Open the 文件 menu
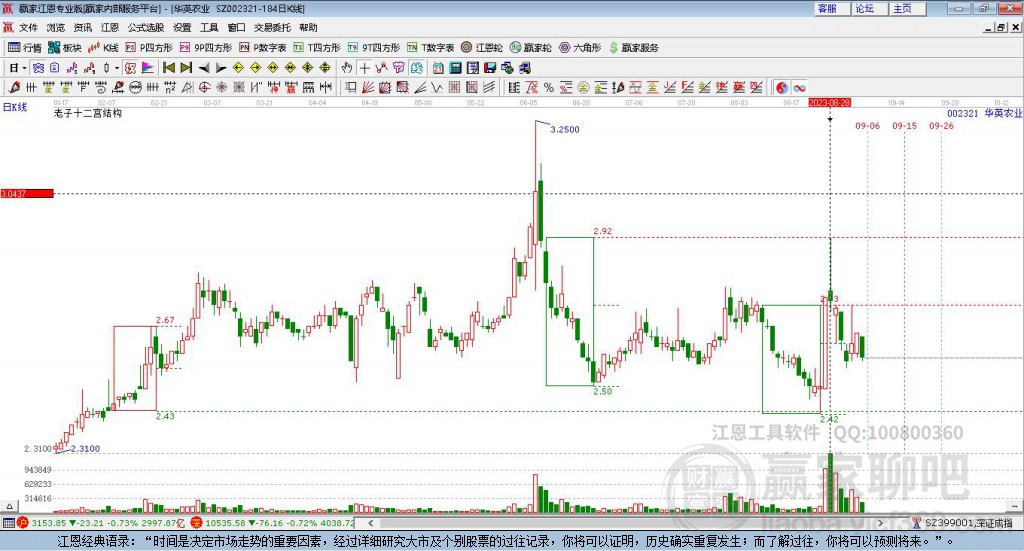 point(28,27)
